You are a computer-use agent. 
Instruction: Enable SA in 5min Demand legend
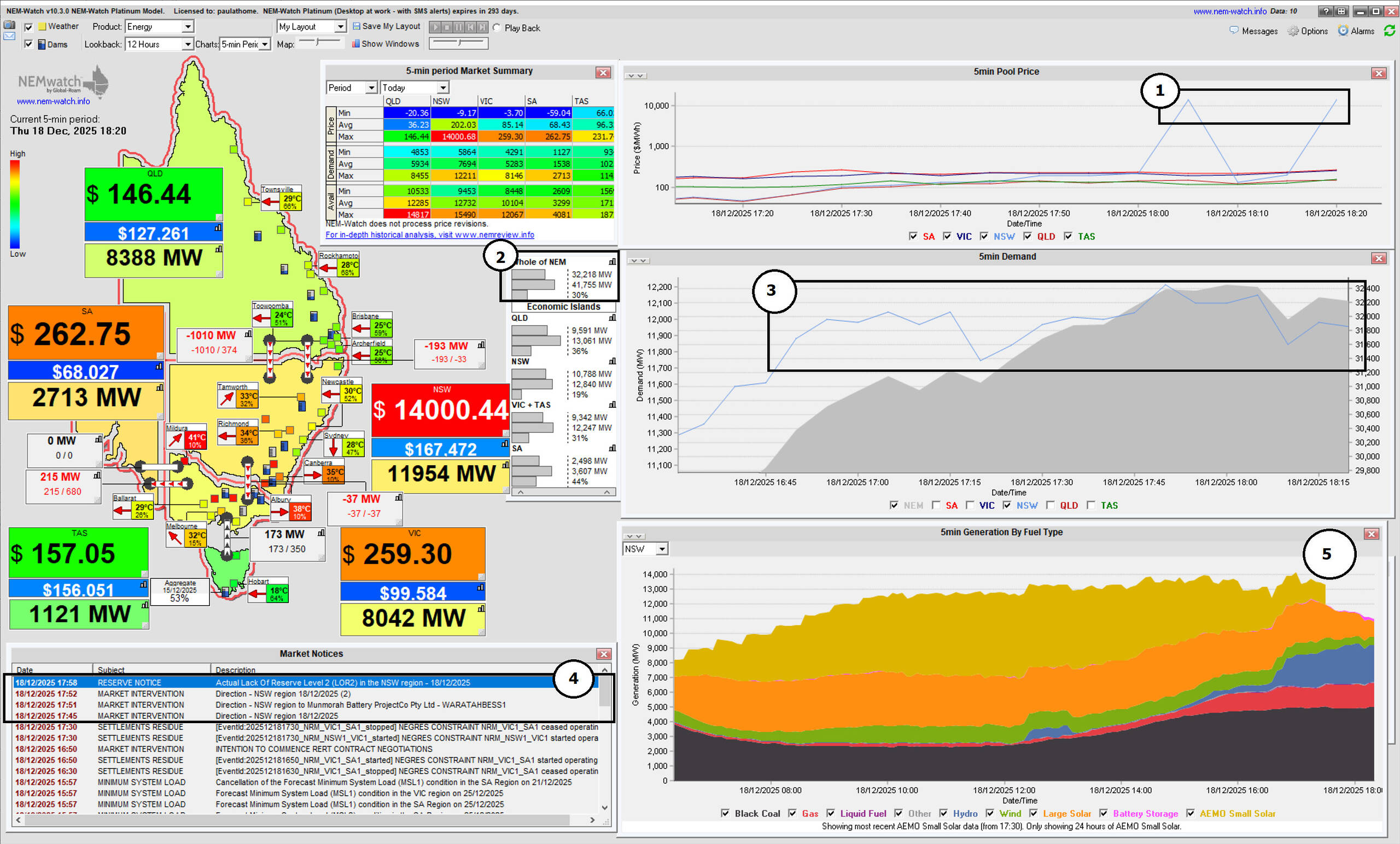click(936, 505)
